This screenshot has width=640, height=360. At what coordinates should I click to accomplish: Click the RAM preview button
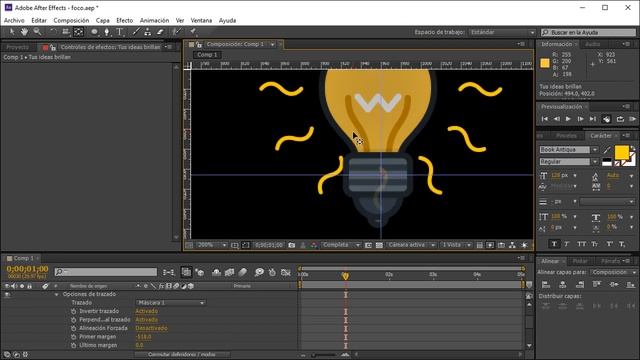point(632,119)
